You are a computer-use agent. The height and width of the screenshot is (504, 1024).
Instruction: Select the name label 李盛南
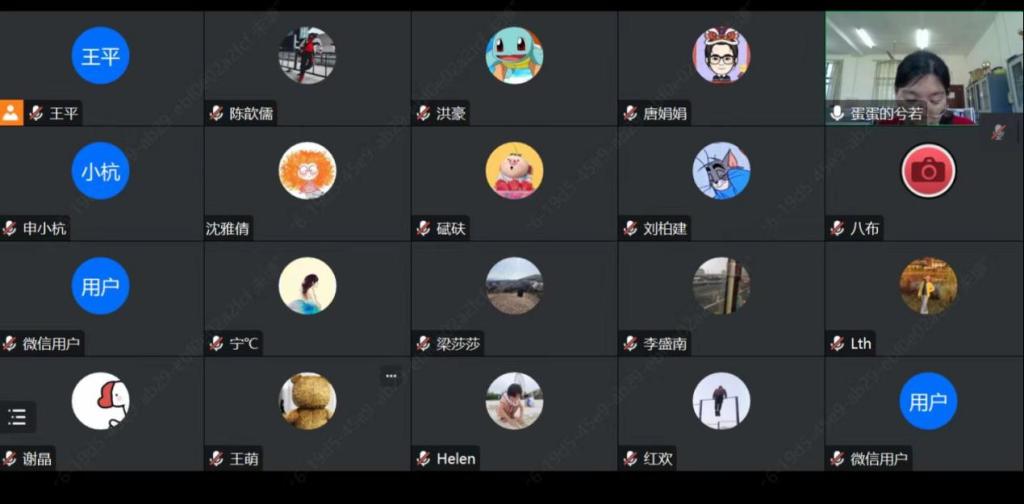(665, 344)
